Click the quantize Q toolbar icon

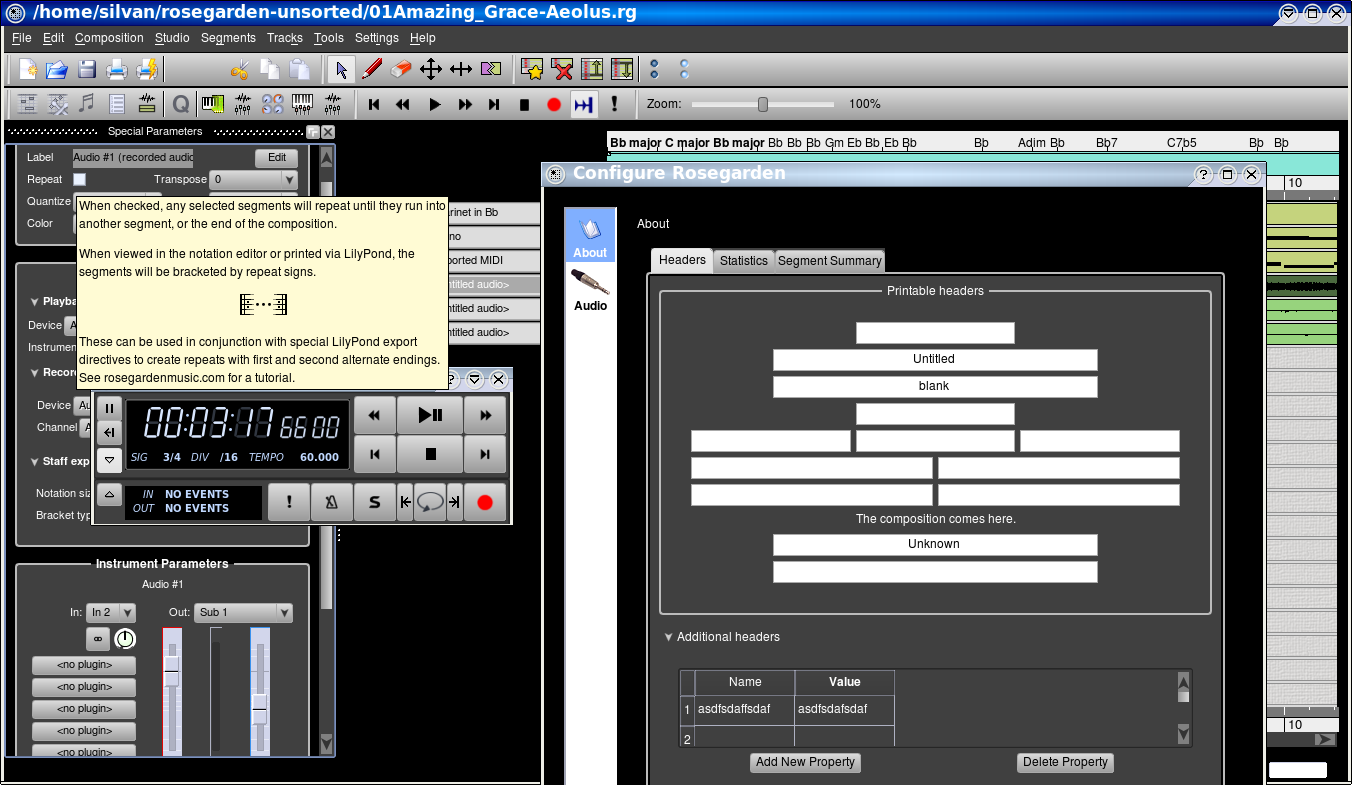(181, 104)
